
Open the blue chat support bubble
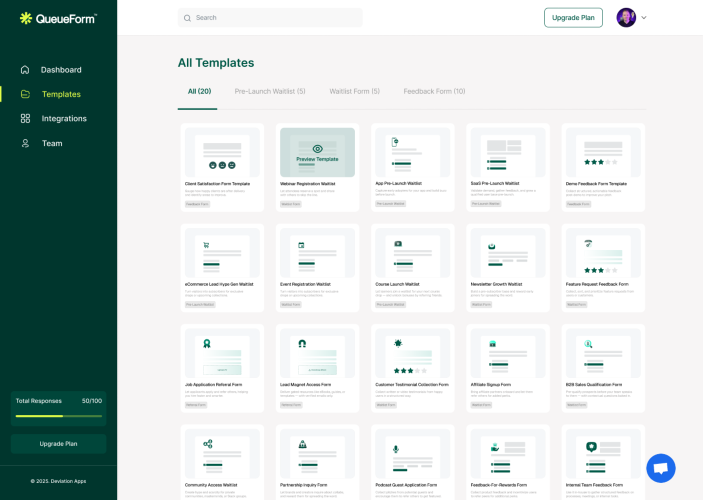[660, 468]
